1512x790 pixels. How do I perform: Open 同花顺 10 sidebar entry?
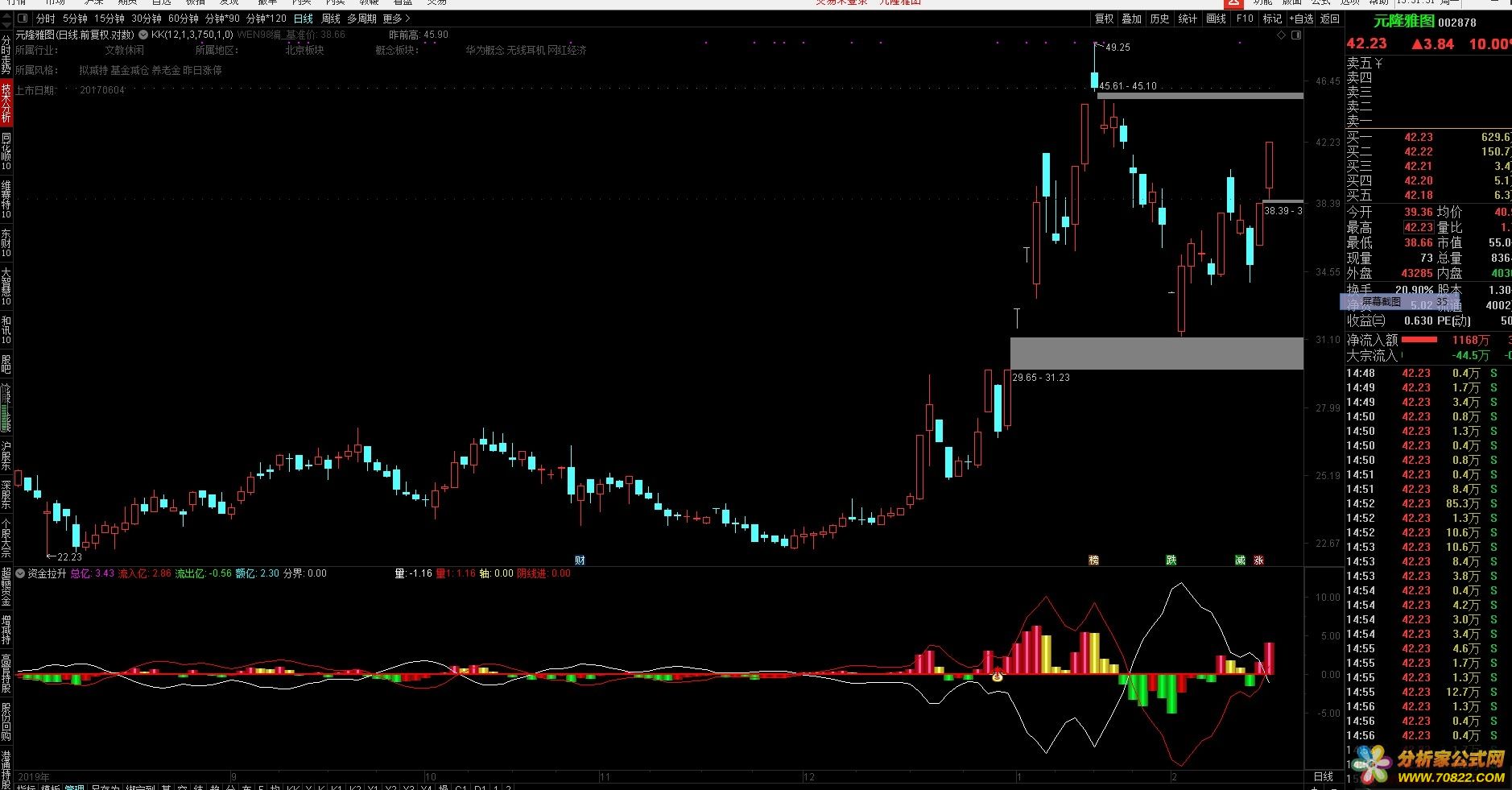click(x=6, y=151)
